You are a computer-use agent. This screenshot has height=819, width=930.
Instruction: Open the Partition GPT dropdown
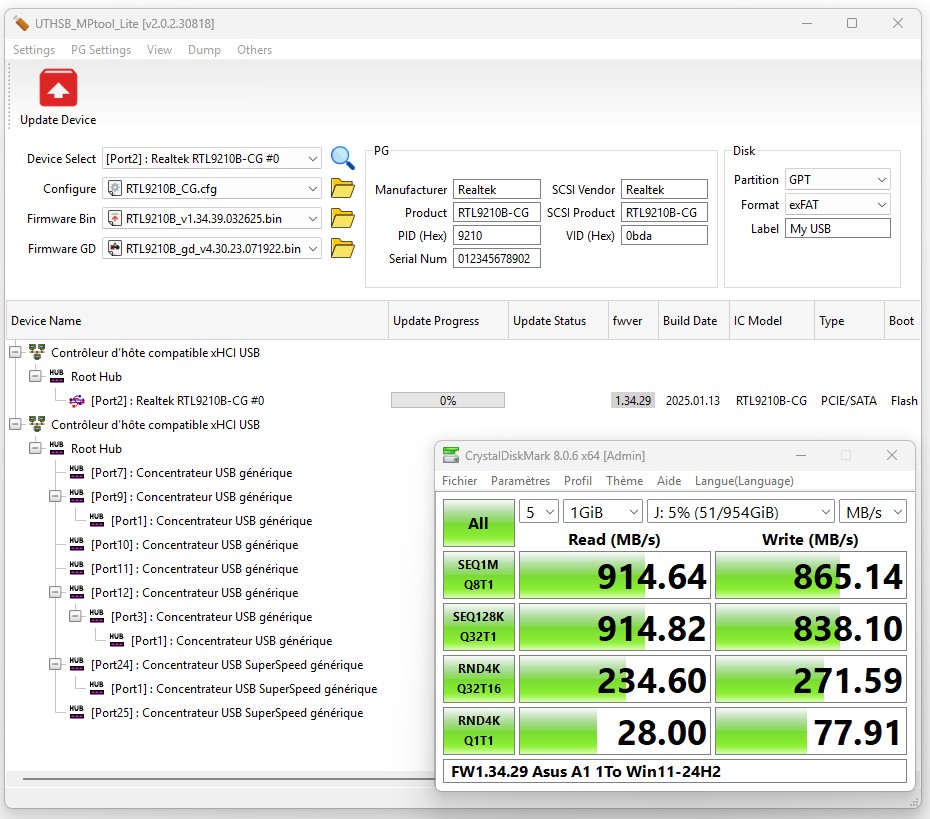[837, 180]
